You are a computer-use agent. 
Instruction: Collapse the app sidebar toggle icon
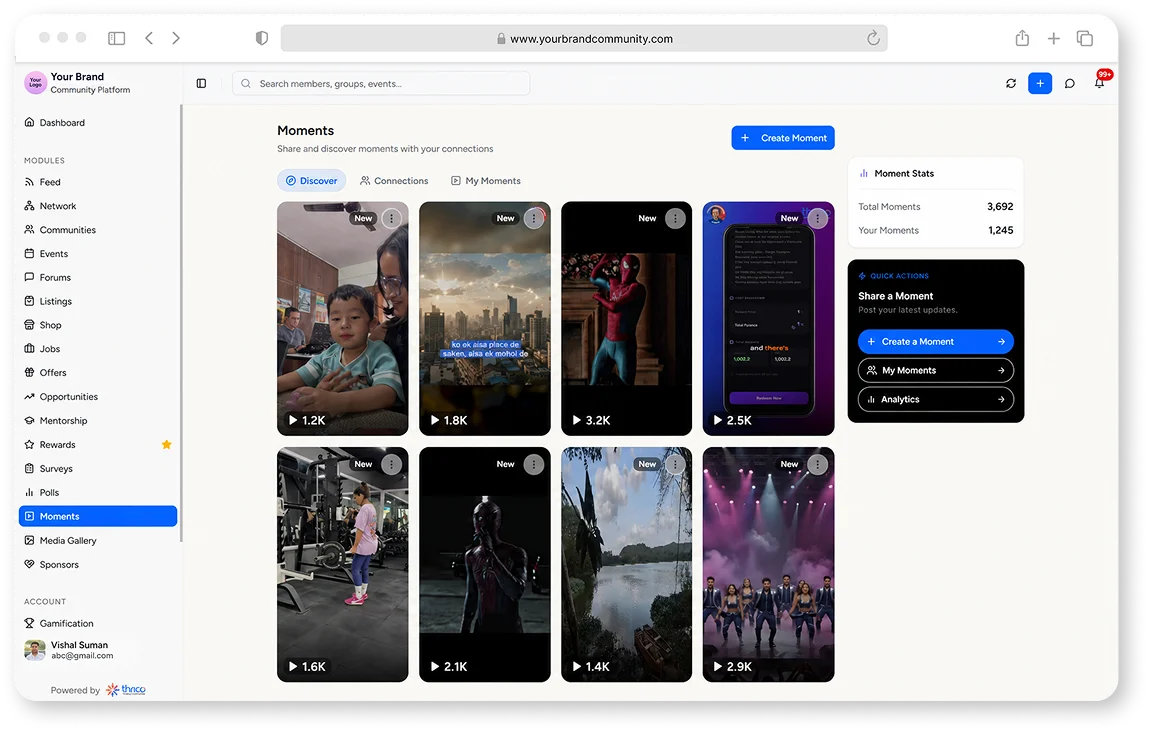[x=202, y=84]
